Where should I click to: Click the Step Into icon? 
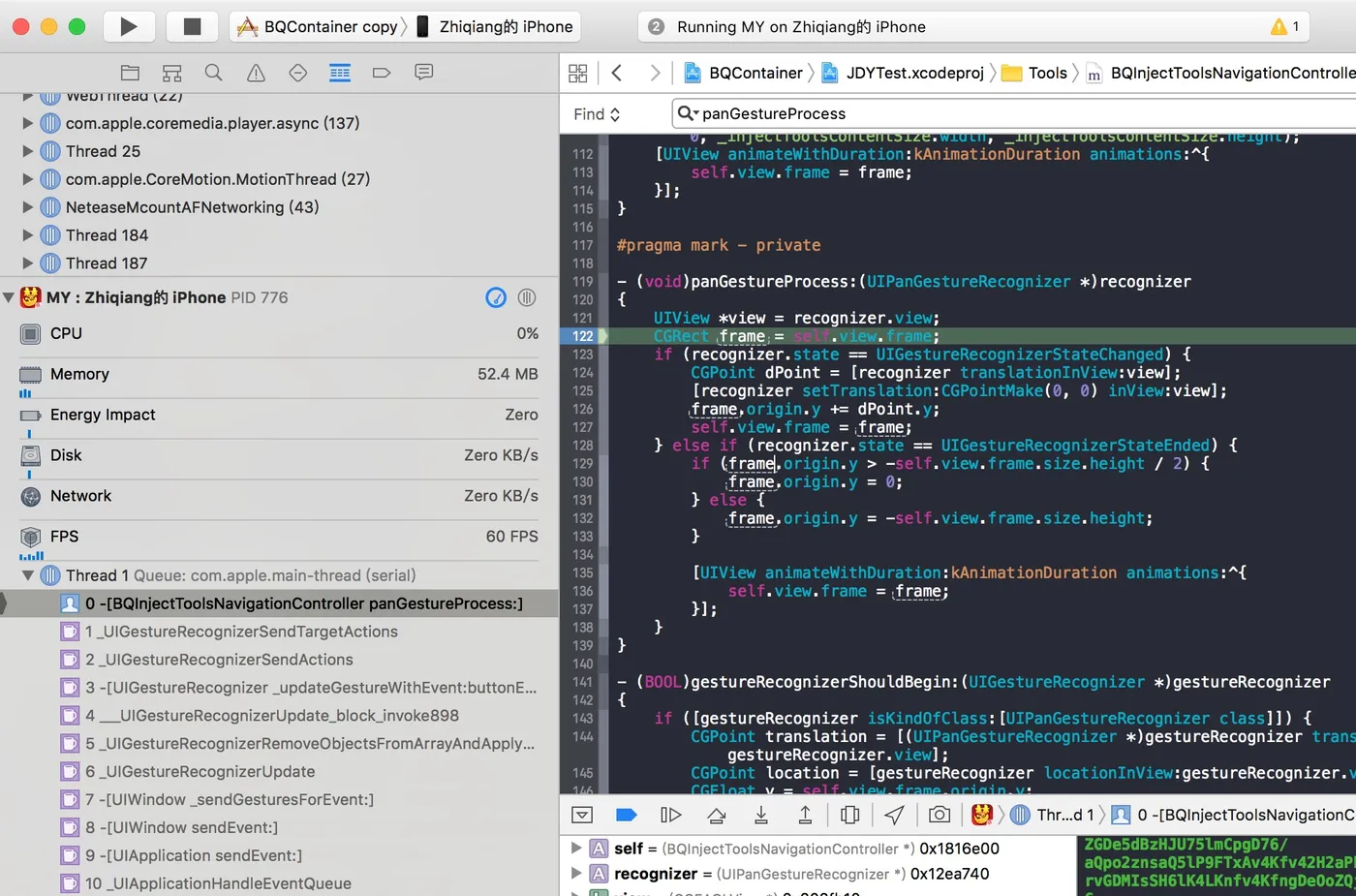[761, 816]
